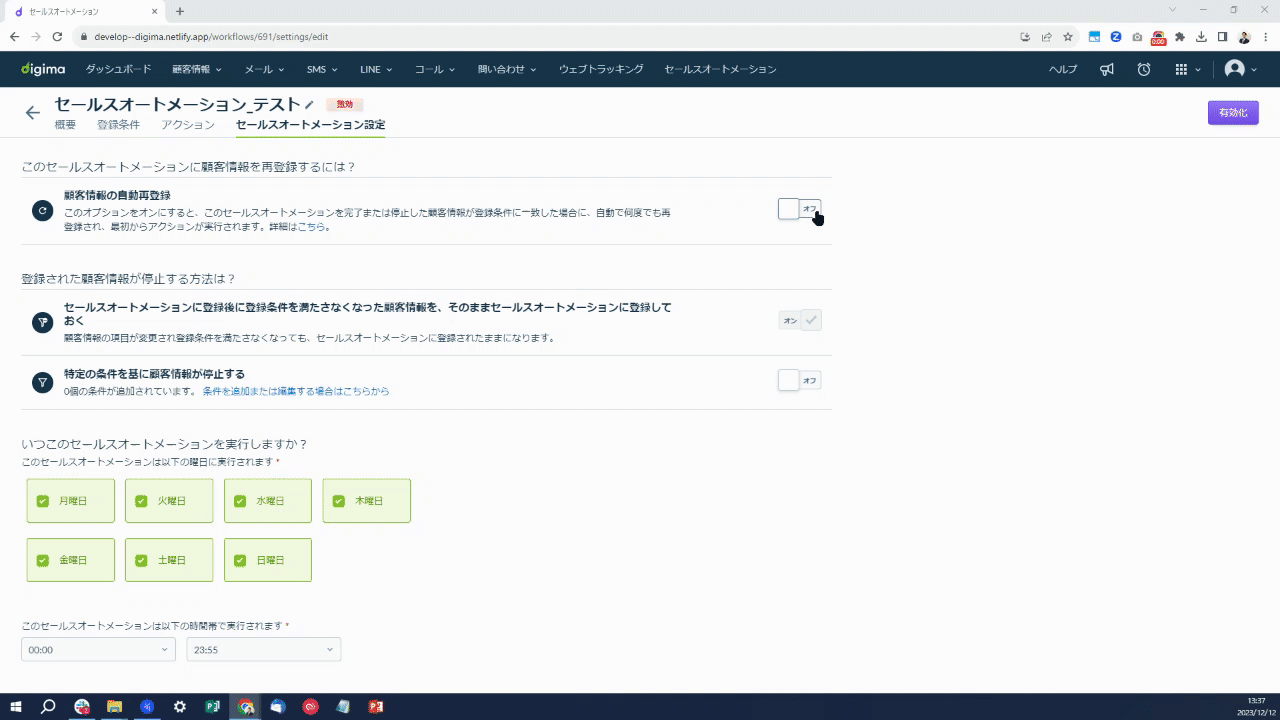Open the alarm clock icon
1280x720 pixels.
click(1144, 69)
